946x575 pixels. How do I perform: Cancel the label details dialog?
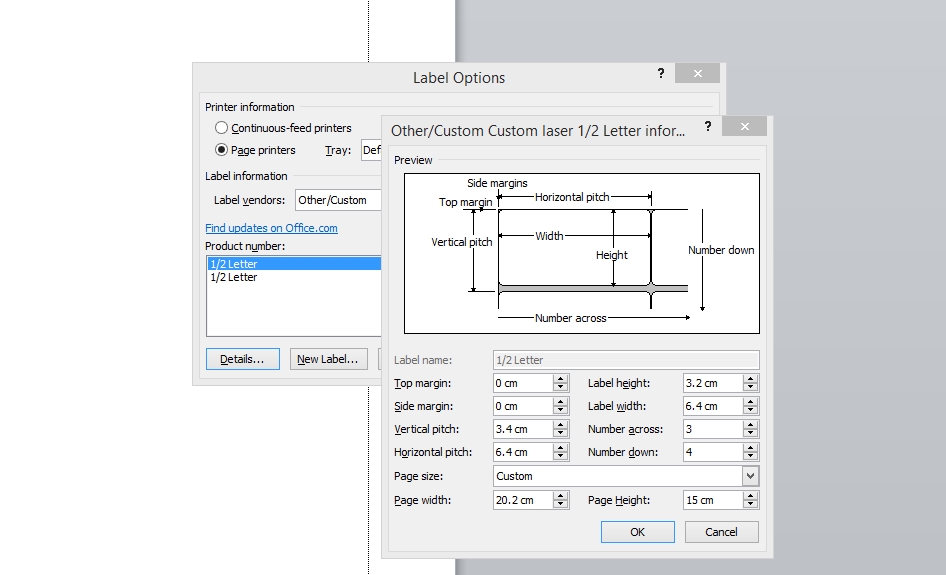[722, 532]
